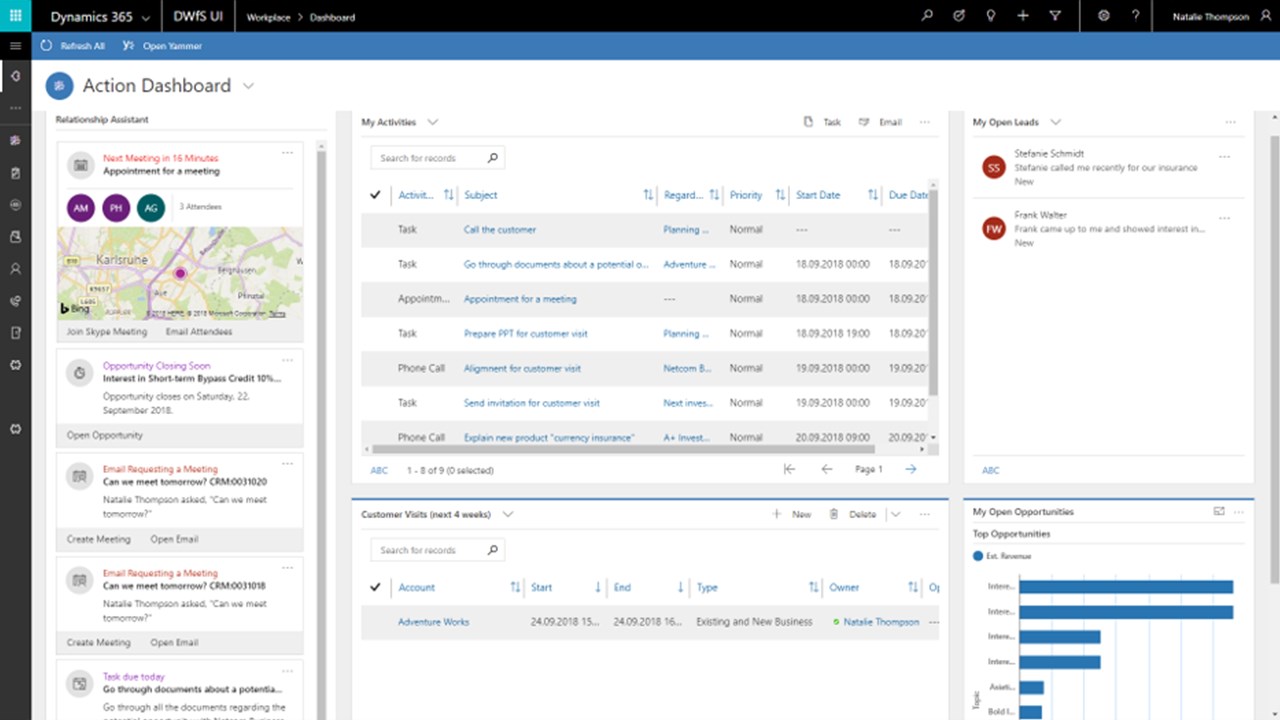
Task: Create a new Task in My Activities
Action: click(x=823, y=122)
